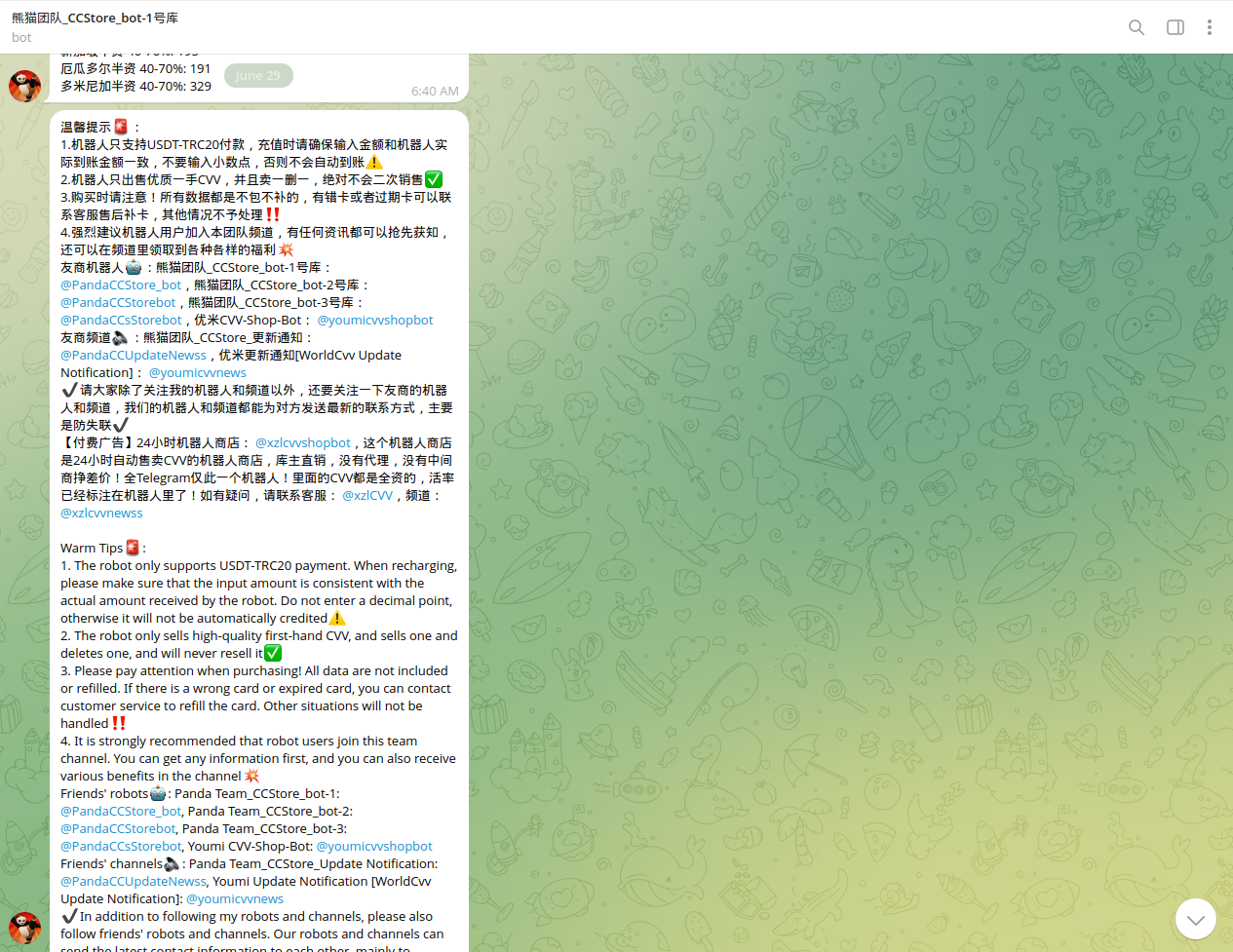Click the line 多米尼加半资 40-70%: 329
Screen dimensions: 1233x952
pyautogui.click(x=135, y=86)
